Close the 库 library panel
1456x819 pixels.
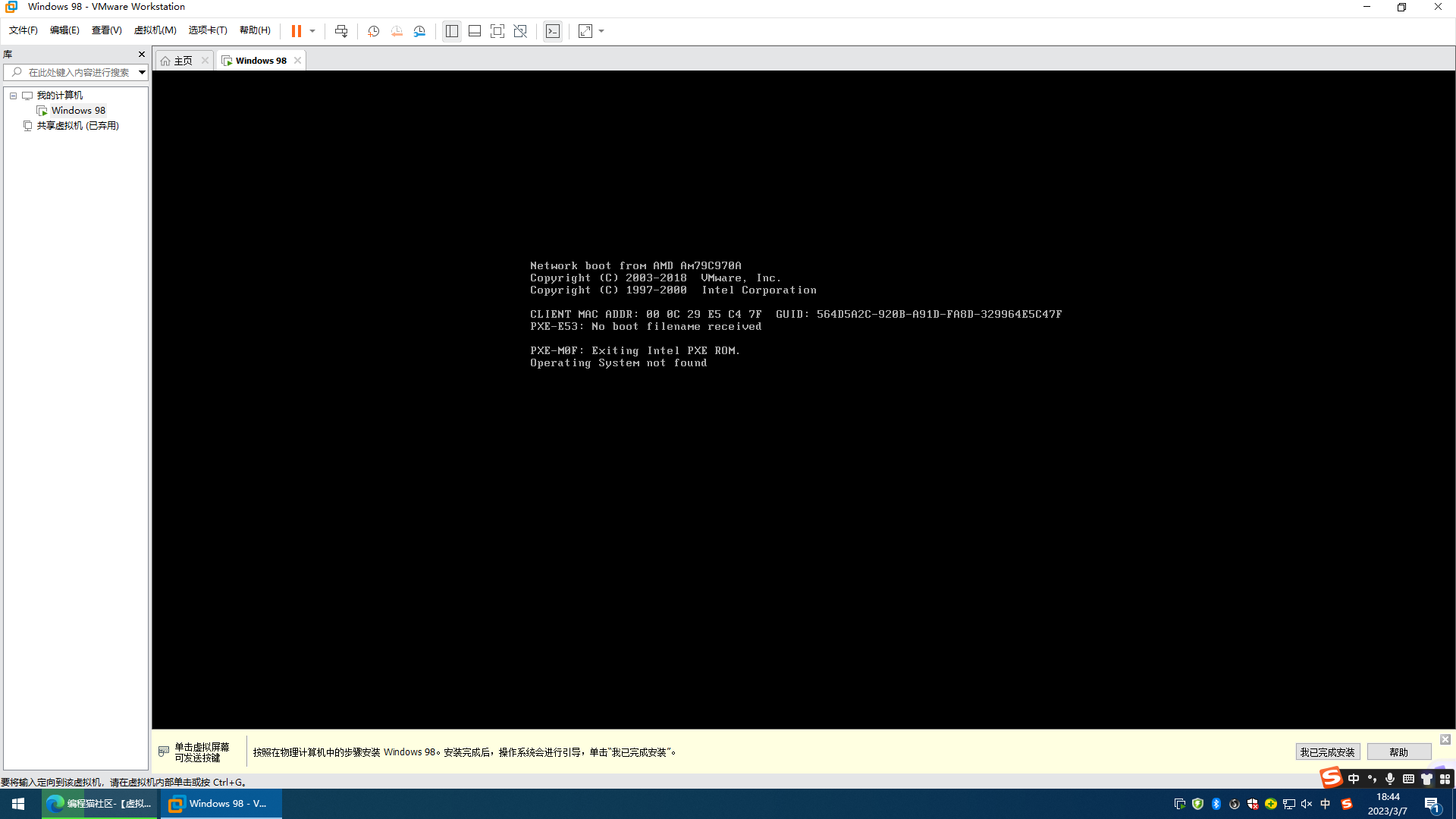click(141, 55)
